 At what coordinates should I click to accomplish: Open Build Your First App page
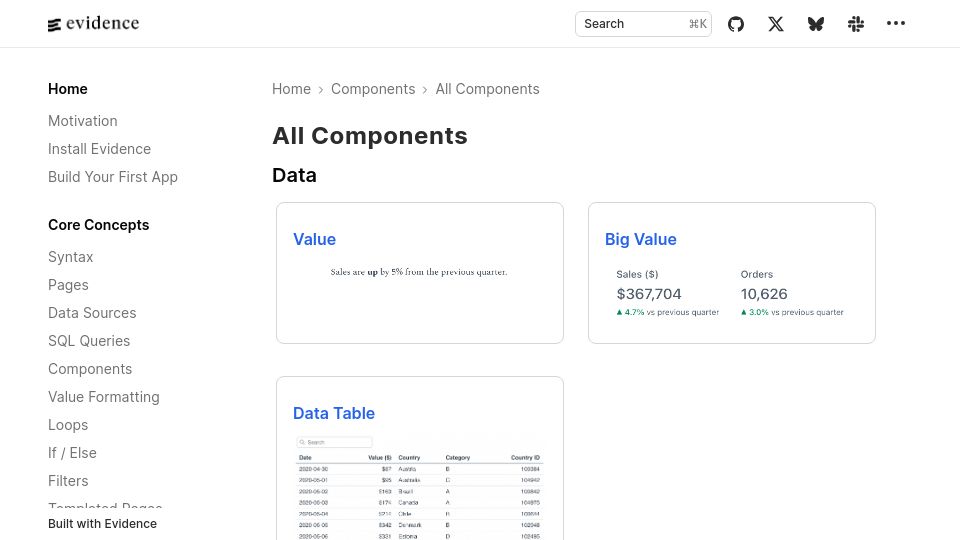coord(113,177)
